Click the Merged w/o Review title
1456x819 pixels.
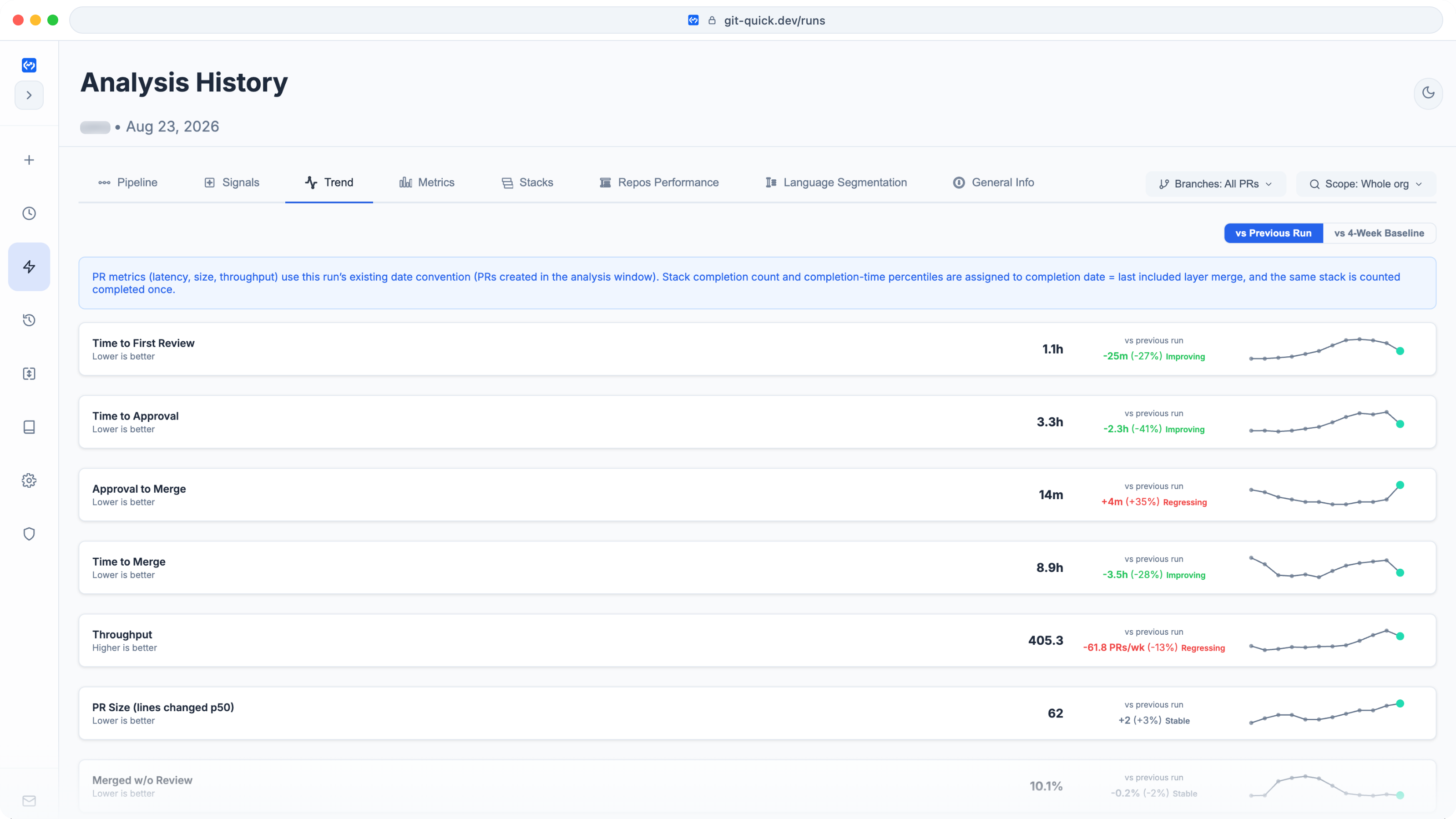coord(142,781)
